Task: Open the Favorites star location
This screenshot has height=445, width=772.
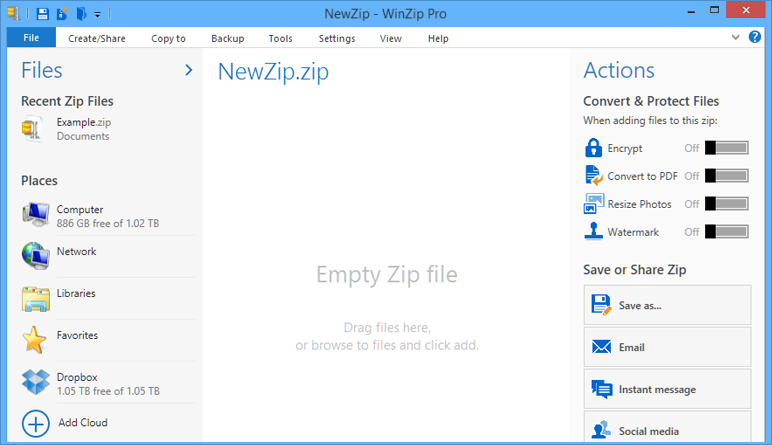Action: tap(36, 340)
